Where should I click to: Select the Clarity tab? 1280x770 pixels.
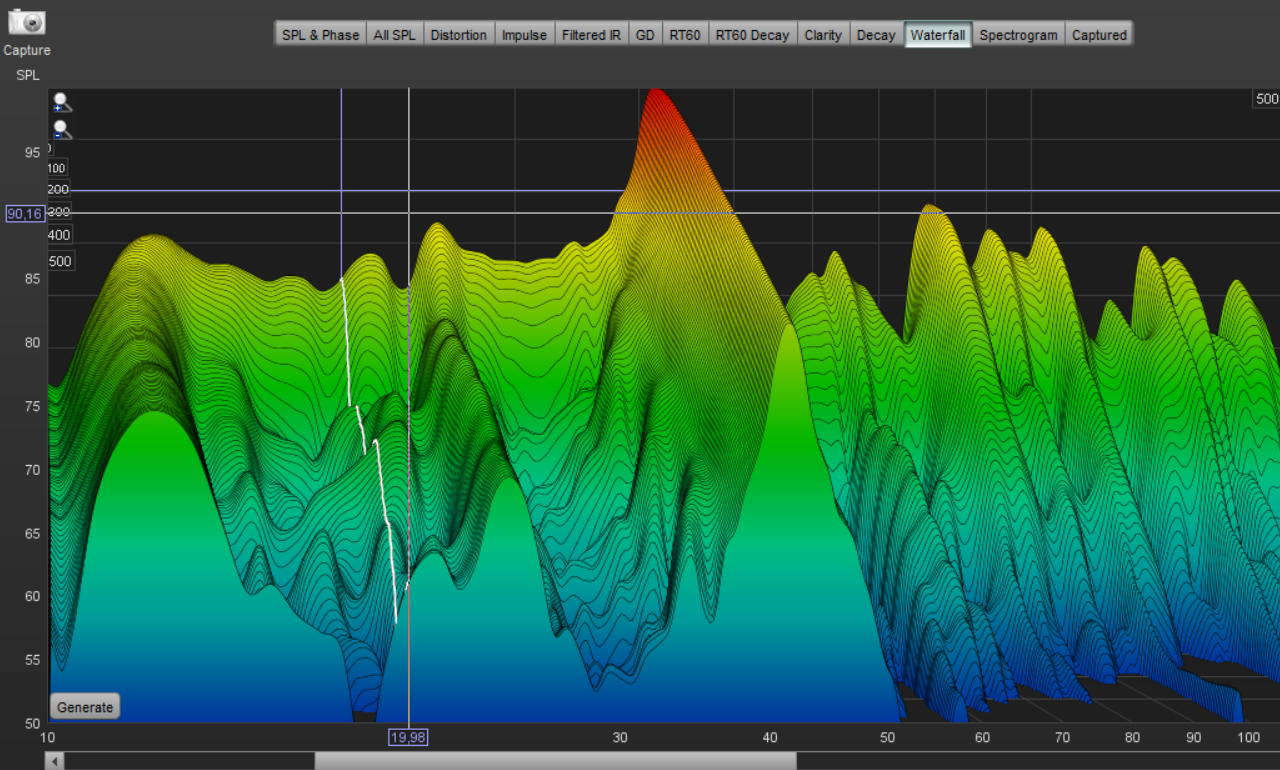pyautogui.click(x=823, y=35)
